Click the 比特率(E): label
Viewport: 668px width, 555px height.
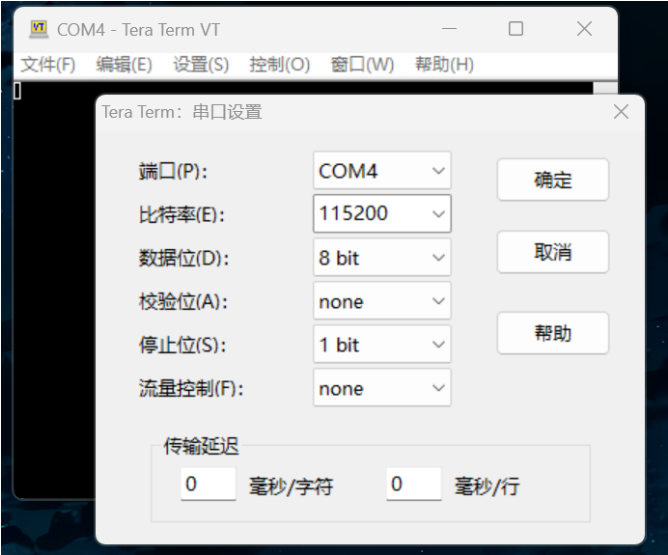[181, 214]
